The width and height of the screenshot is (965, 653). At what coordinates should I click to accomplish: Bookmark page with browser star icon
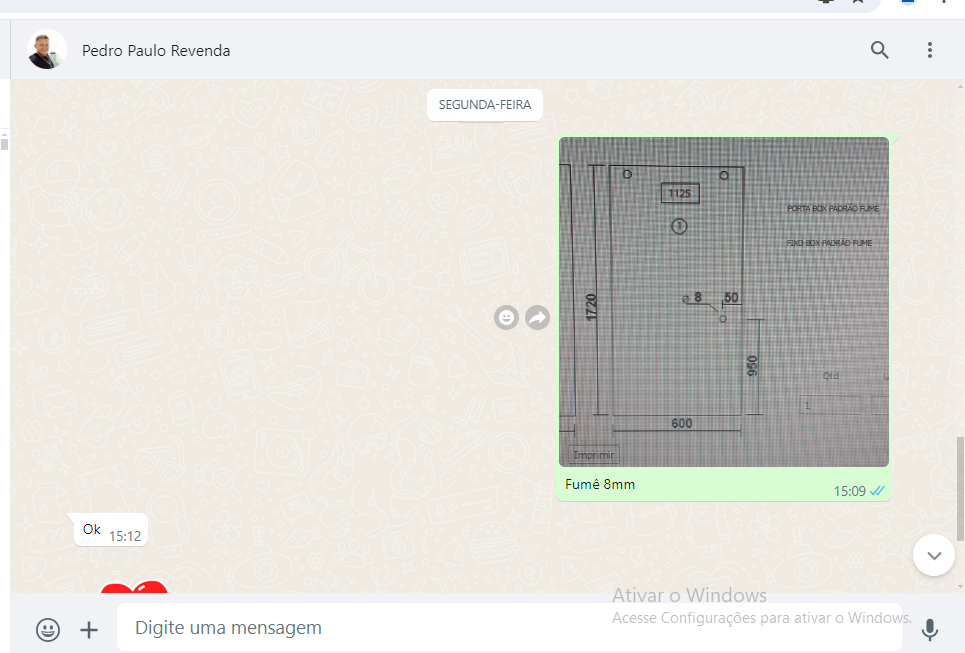(x=857, y=2)
